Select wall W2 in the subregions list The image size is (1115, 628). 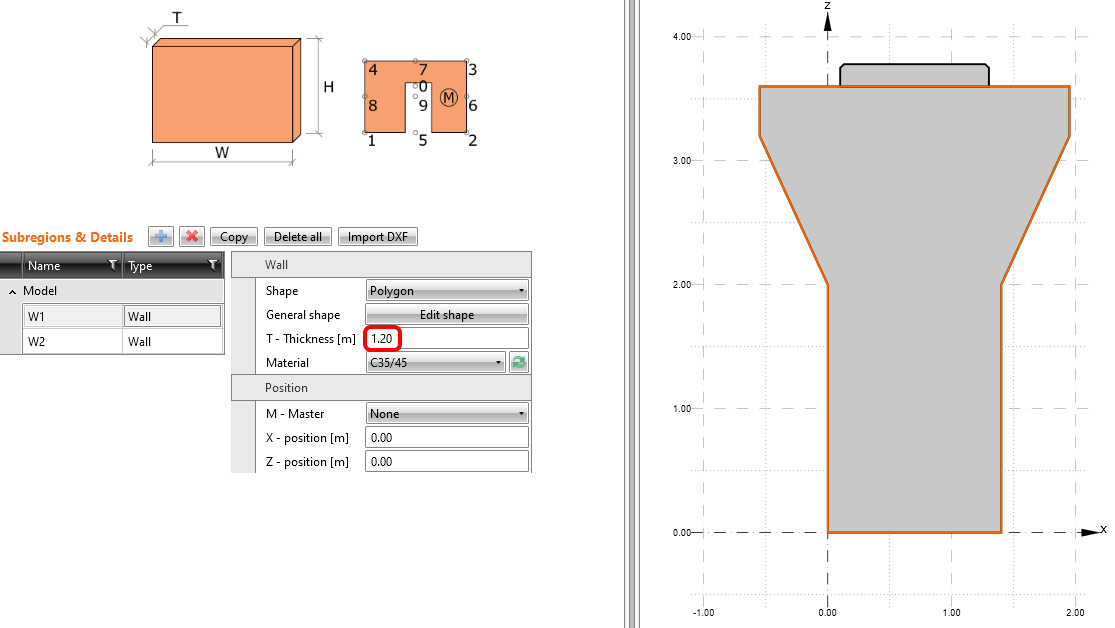[x=70, y=340]
